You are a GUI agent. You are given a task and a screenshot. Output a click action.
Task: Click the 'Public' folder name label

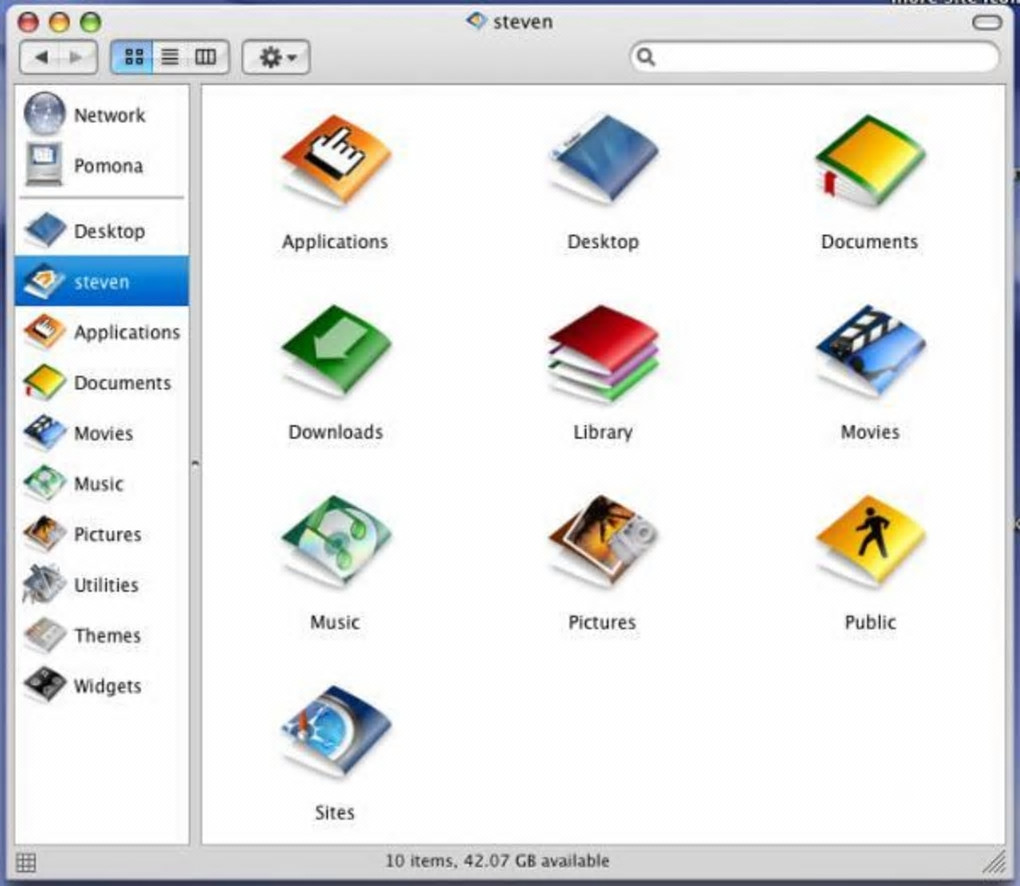(x=870, y=623)
